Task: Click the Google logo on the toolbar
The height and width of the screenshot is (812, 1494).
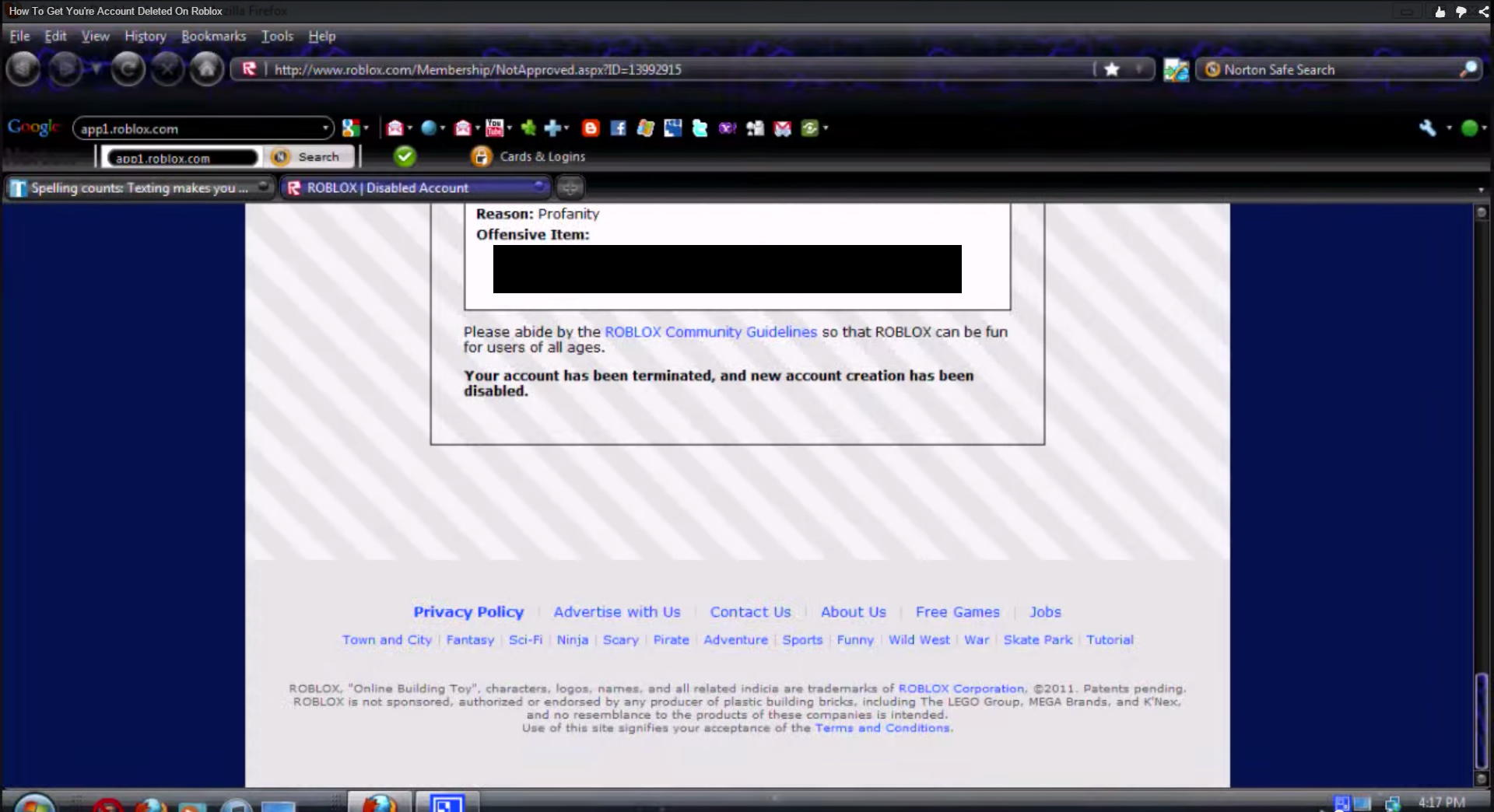Action: click(33, 128)
